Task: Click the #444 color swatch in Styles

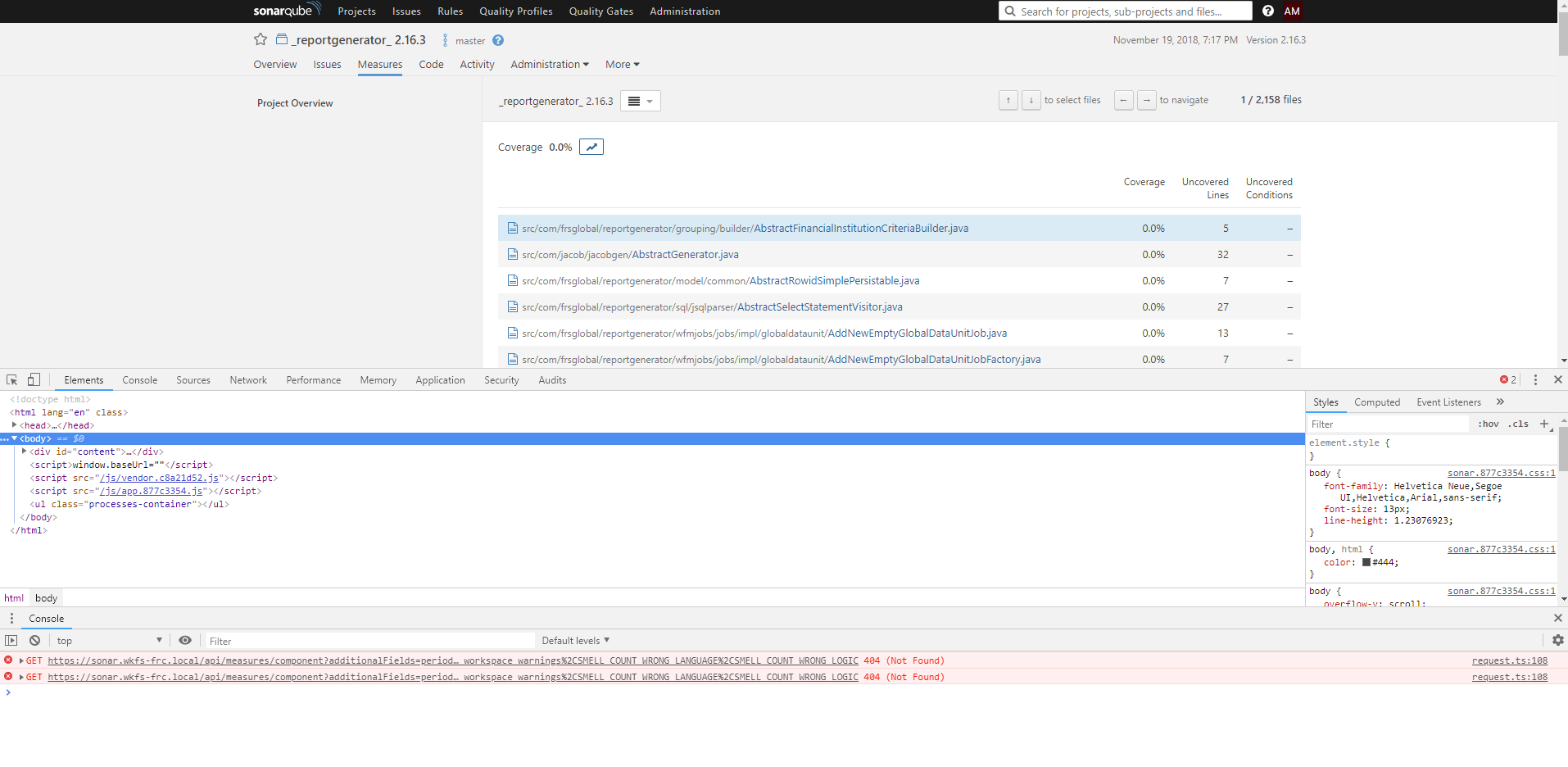Action: coord(1366,562)
